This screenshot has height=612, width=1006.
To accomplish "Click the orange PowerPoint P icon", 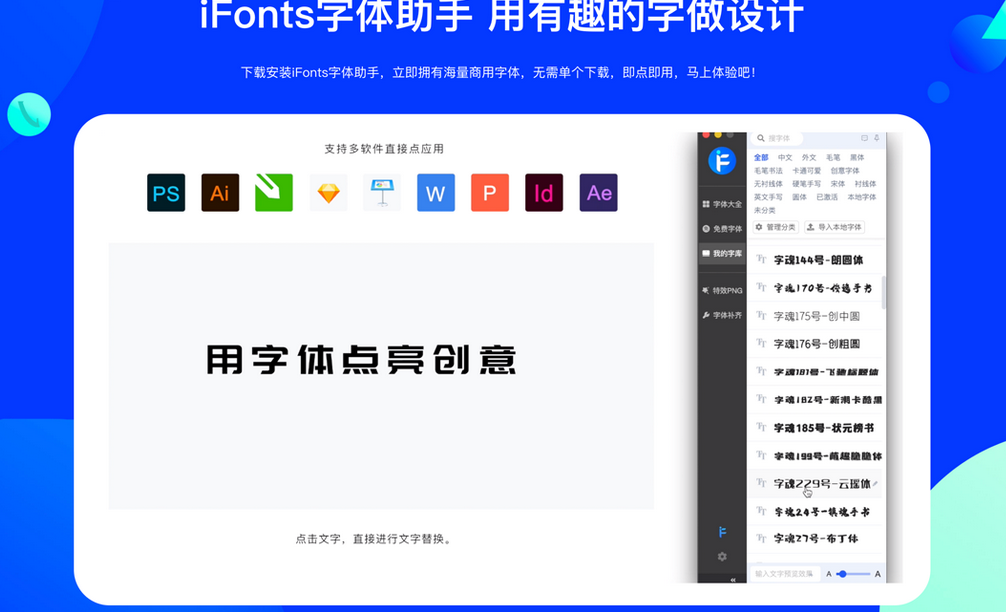I will 490,192.
